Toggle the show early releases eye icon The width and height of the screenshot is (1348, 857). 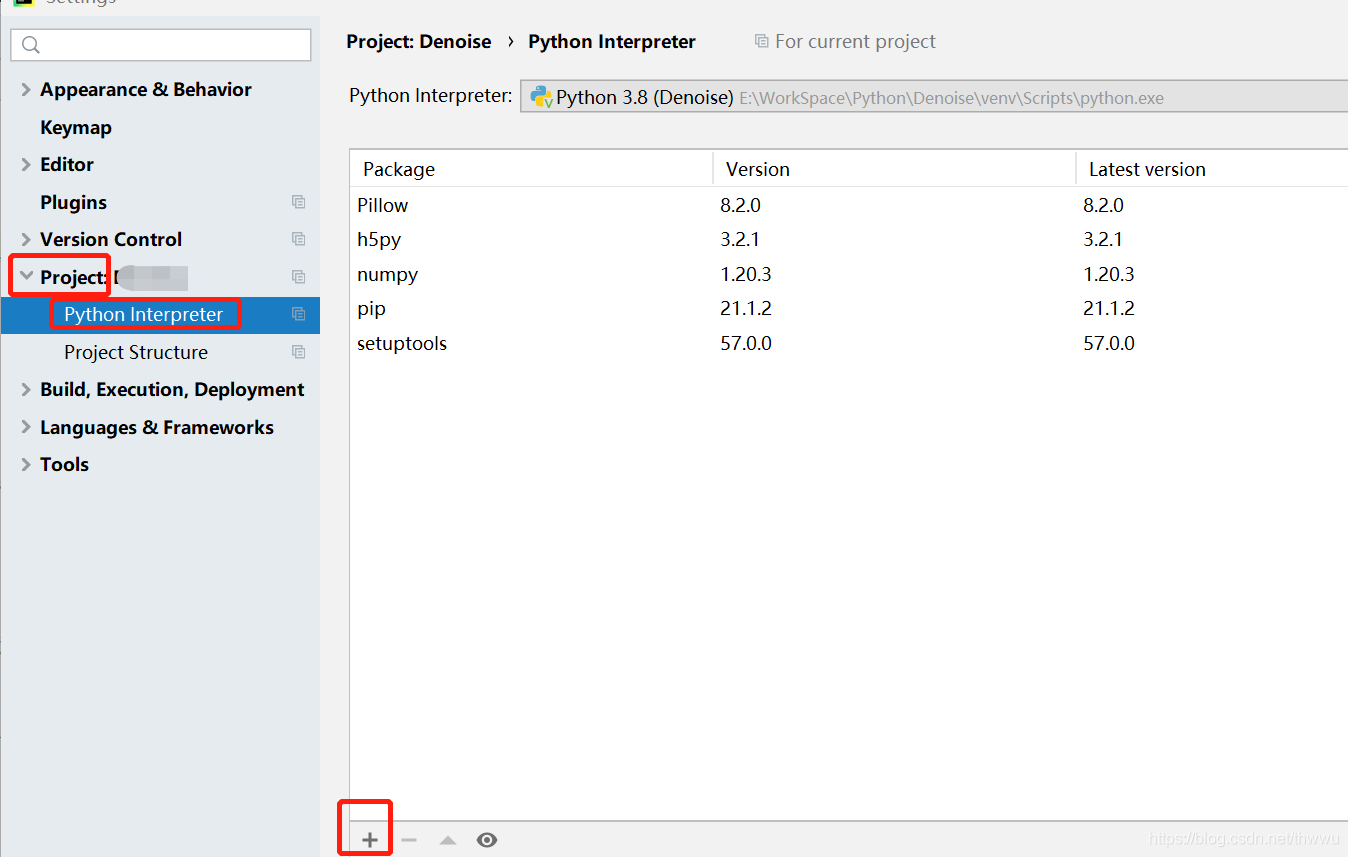click(487, 840)
